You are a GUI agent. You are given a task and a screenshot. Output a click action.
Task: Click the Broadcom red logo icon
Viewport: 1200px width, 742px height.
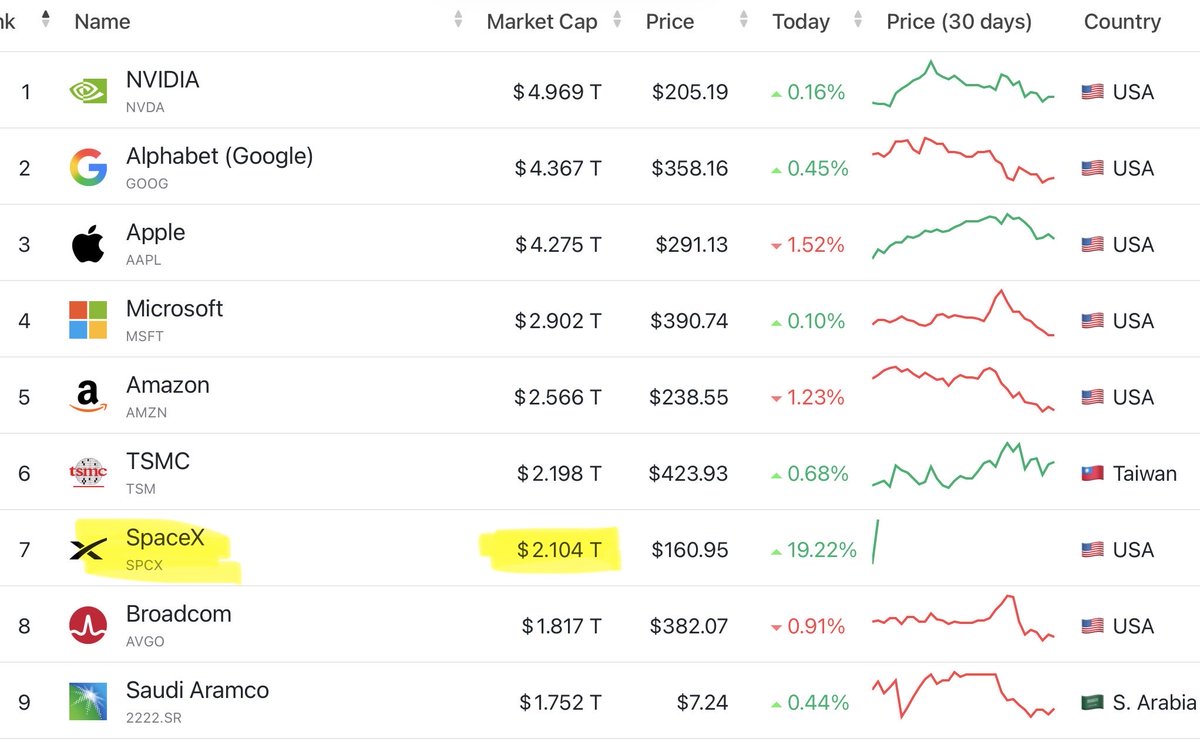[x=88, y=626]
